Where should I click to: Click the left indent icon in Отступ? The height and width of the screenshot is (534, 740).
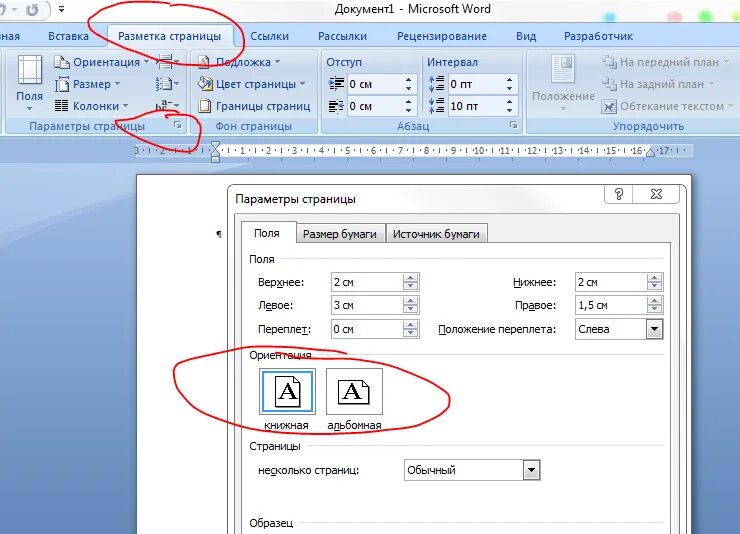pyautogui.click(x=336, y=84)
